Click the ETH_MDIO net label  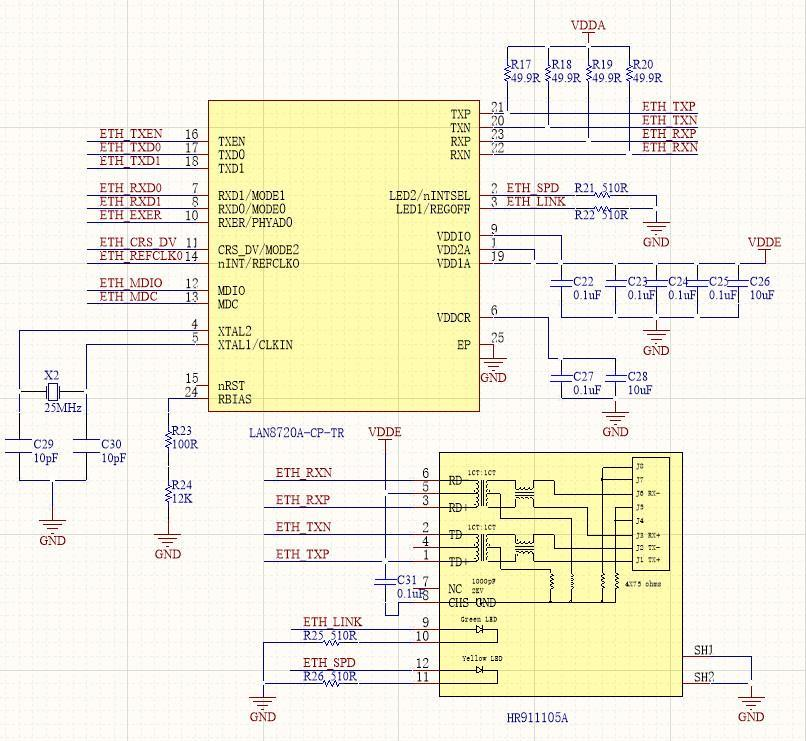pos(131,283)
